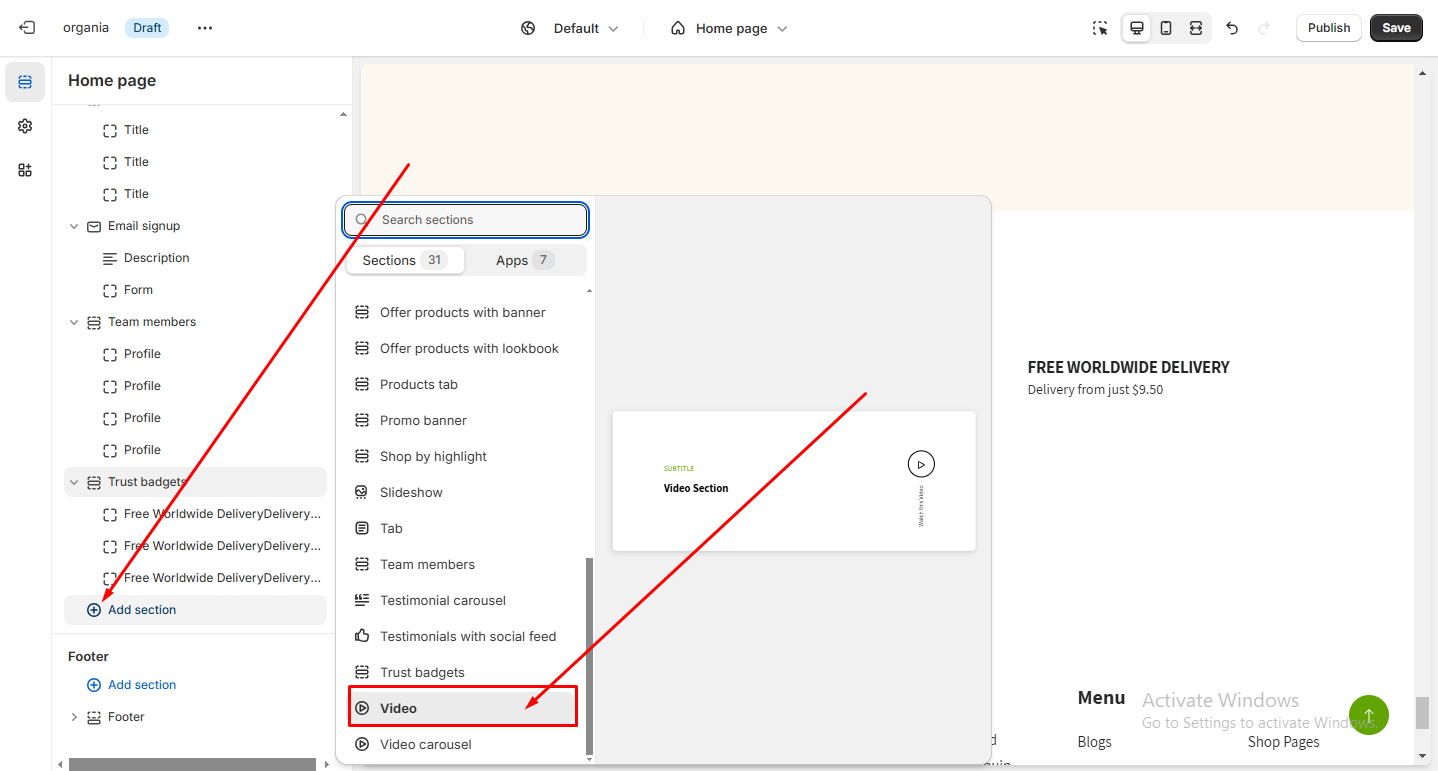Click the FREE WORLDWIDE DELIVERY heading
Screen dimensions: 1438x771
tap(1128, 367)
